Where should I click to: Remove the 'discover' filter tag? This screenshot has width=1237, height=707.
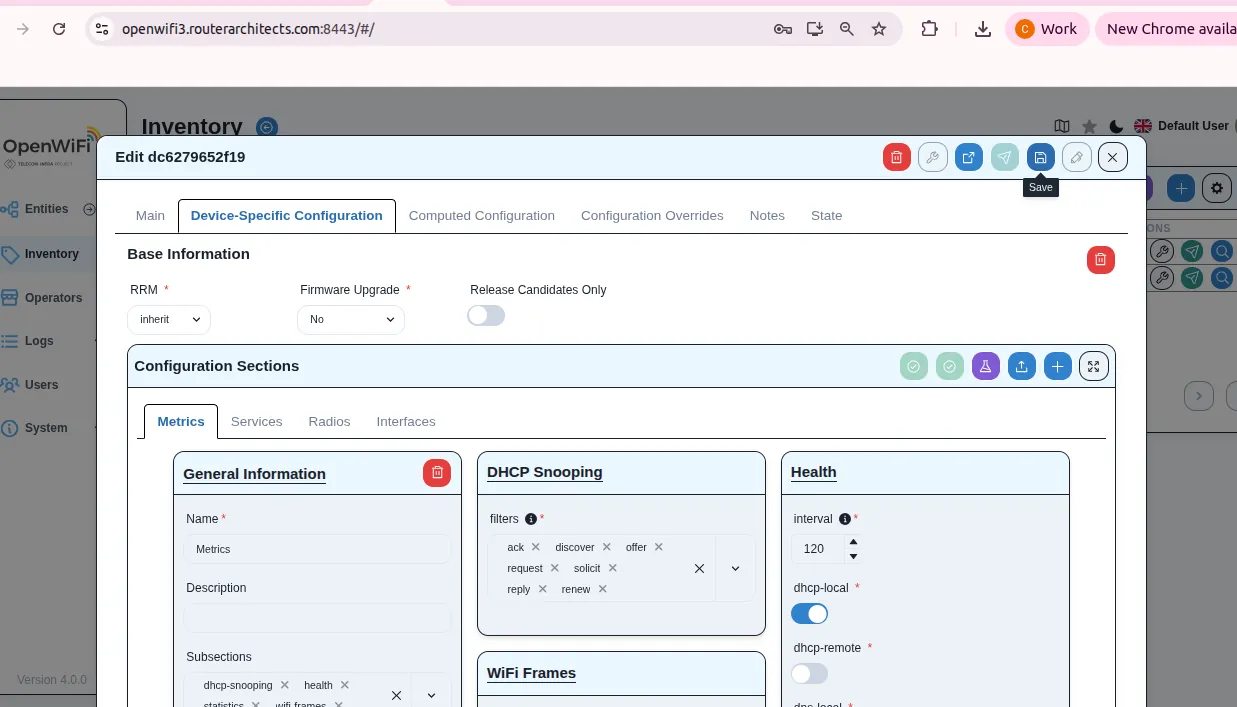(606, 547)
